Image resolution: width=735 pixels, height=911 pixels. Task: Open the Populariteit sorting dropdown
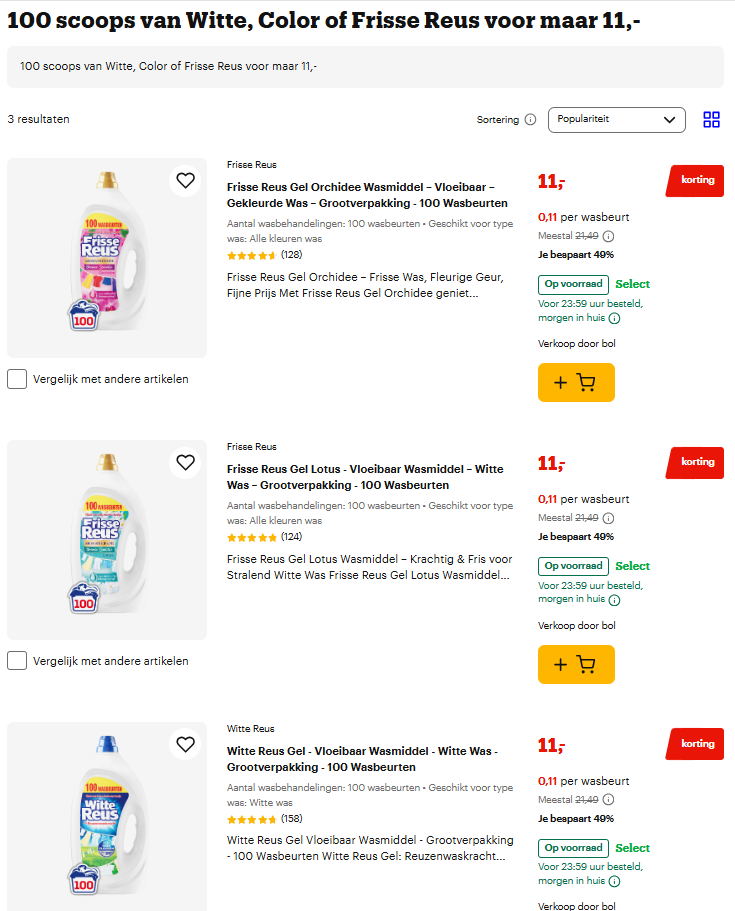coord(616,119)
